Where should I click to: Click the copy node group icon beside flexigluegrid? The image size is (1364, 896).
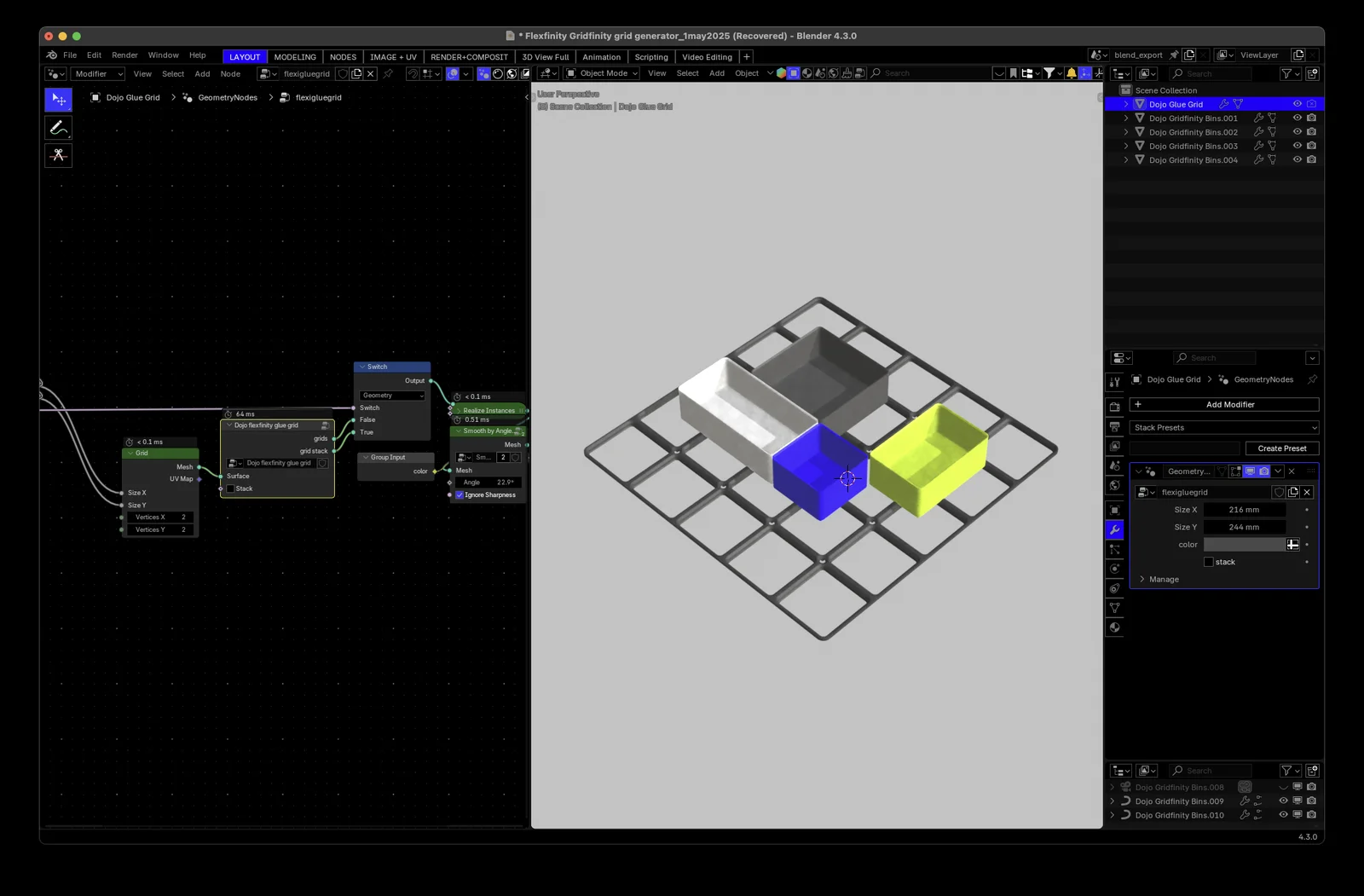tap(1292, 492)
